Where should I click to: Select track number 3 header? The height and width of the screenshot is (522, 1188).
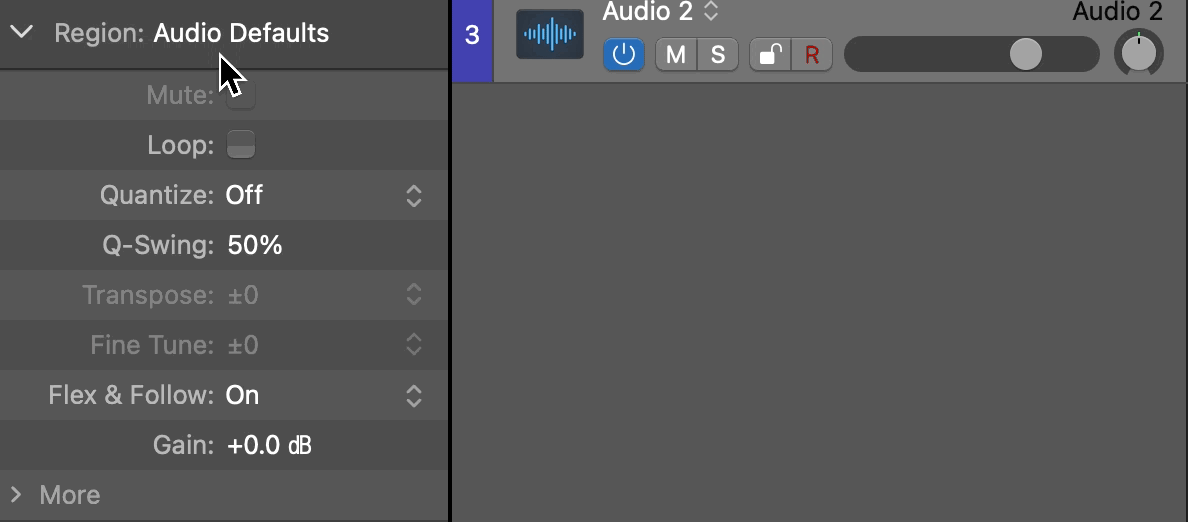(x=472, y=36)
